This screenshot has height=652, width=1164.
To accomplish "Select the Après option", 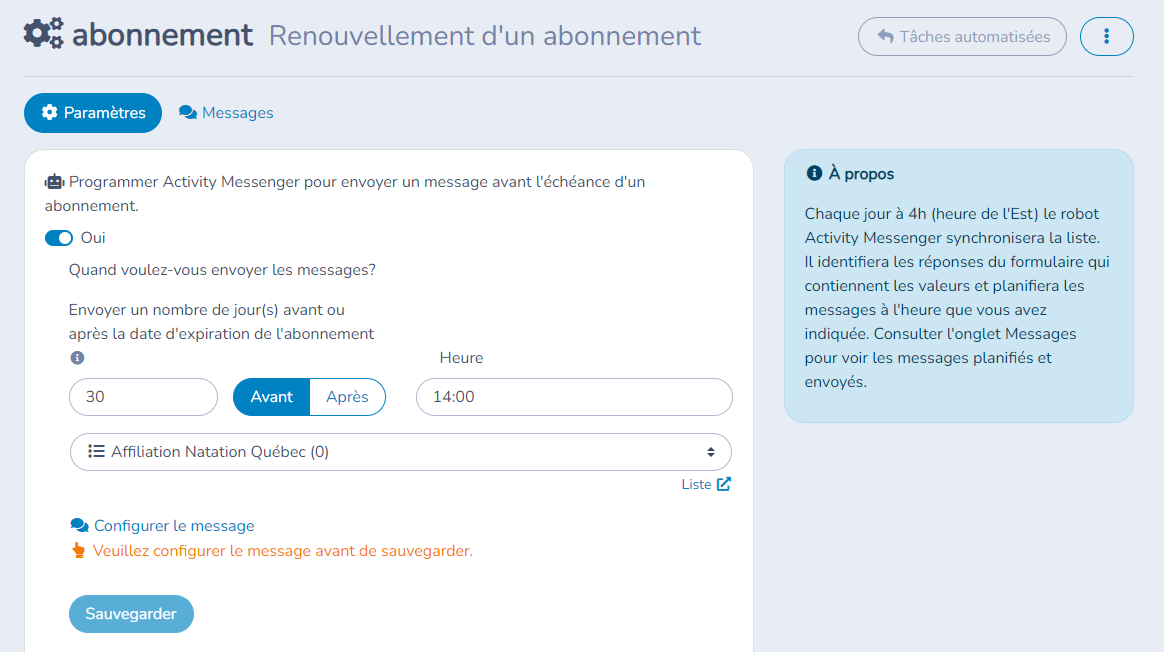I will [x=347, y=397].
